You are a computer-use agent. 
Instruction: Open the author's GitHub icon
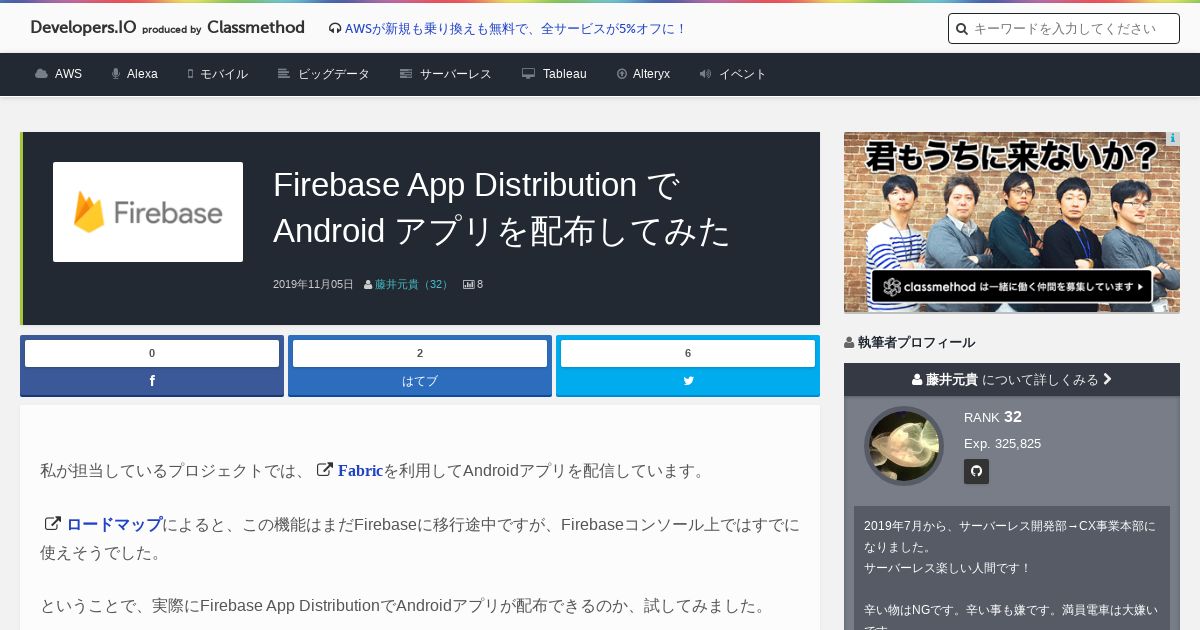976,471
